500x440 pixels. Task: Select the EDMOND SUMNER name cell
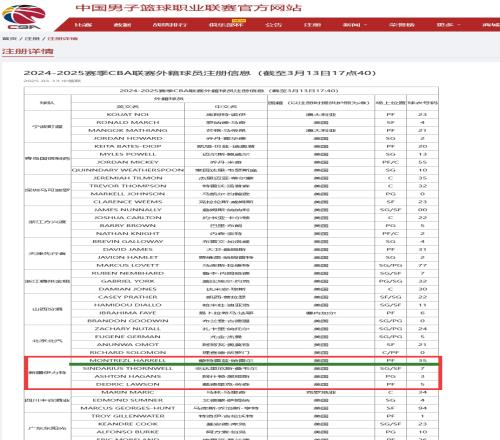pyautogui.click(x=128, y=400)
